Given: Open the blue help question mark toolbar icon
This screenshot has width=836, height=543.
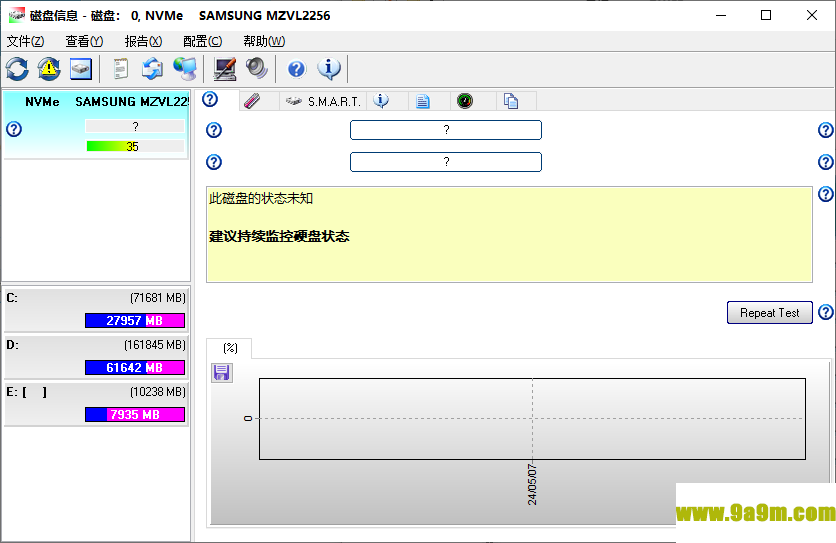Looking at the screenshot, I should [296, 69].
